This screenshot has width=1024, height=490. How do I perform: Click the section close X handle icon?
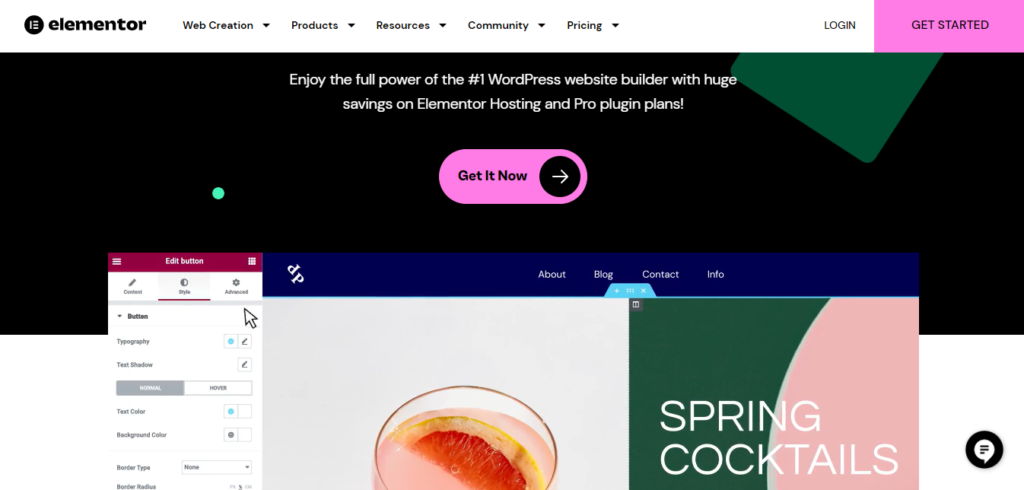coord(643,291)
